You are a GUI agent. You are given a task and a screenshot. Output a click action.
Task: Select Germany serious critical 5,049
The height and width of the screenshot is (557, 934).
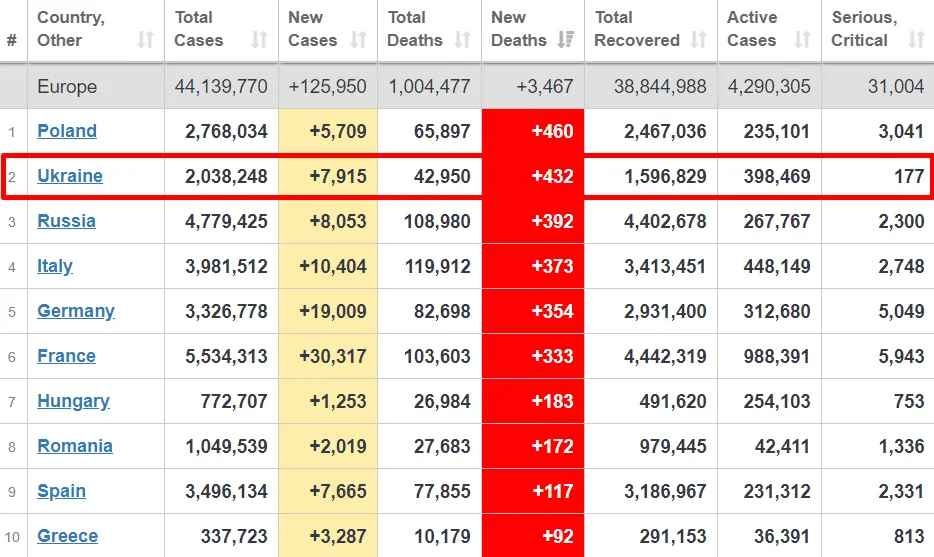click(901, 311)
